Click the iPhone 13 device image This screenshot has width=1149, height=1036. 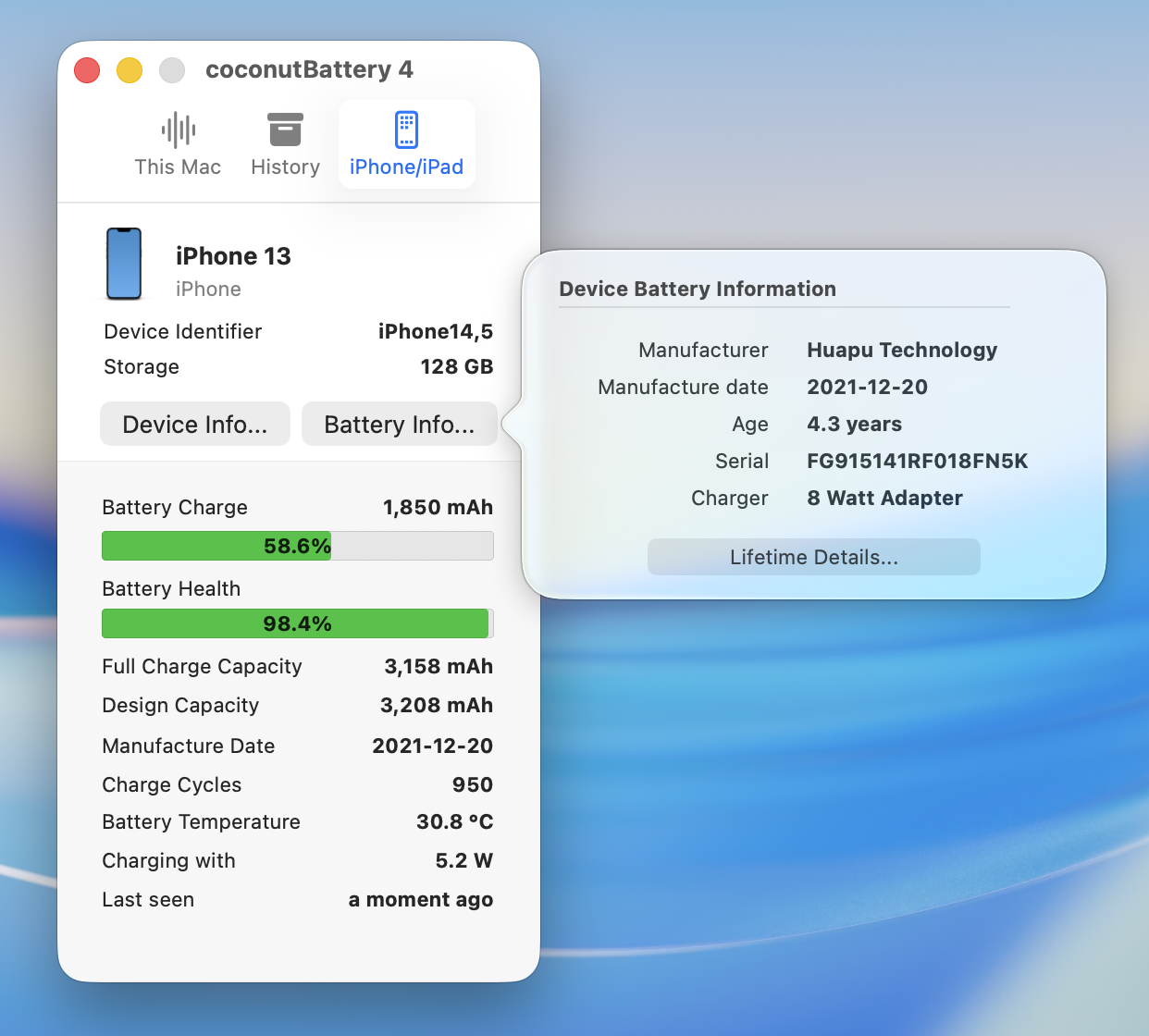point(124,264)
